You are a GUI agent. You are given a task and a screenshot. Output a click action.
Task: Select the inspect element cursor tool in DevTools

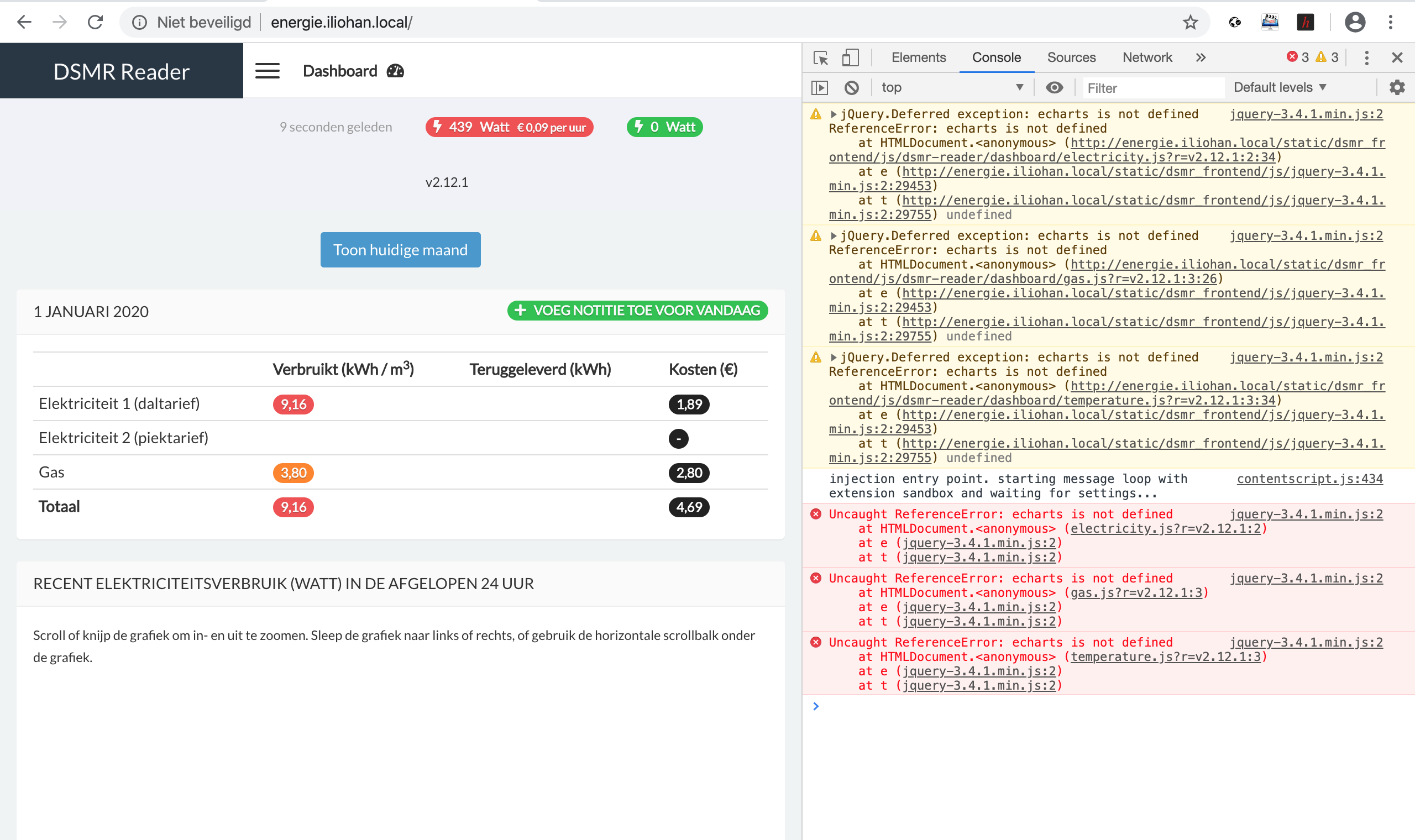821,57
